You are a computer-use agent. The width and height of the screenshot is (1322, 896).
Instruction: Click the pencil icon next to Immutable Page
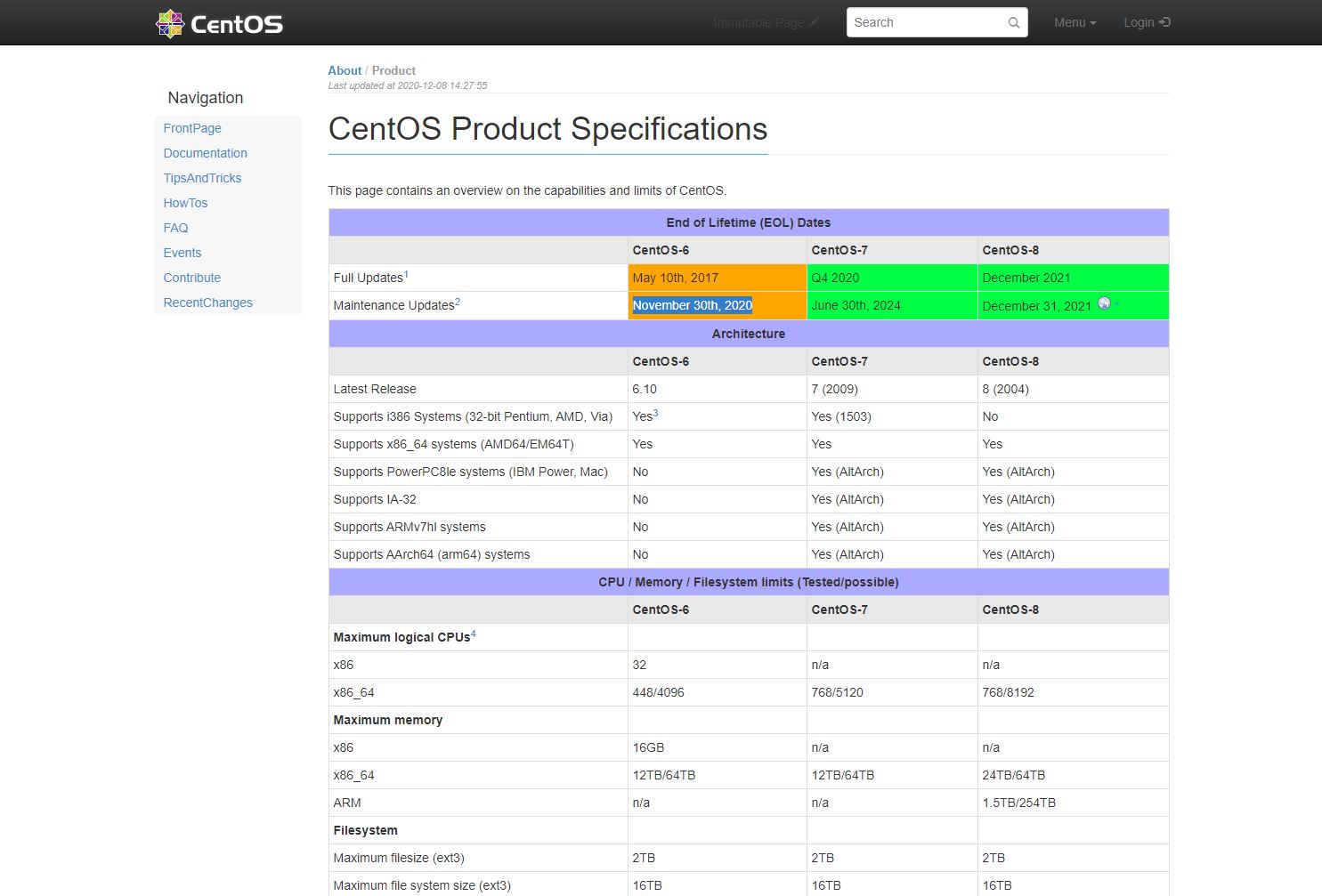(814, 22)
